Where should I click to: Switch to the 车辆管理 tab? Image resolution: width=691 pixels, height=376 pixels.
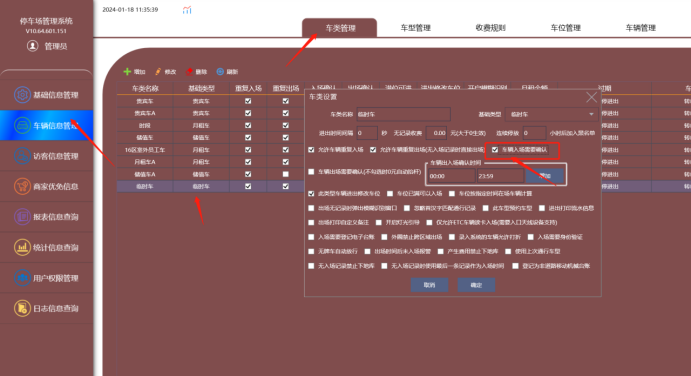point(641,28)
